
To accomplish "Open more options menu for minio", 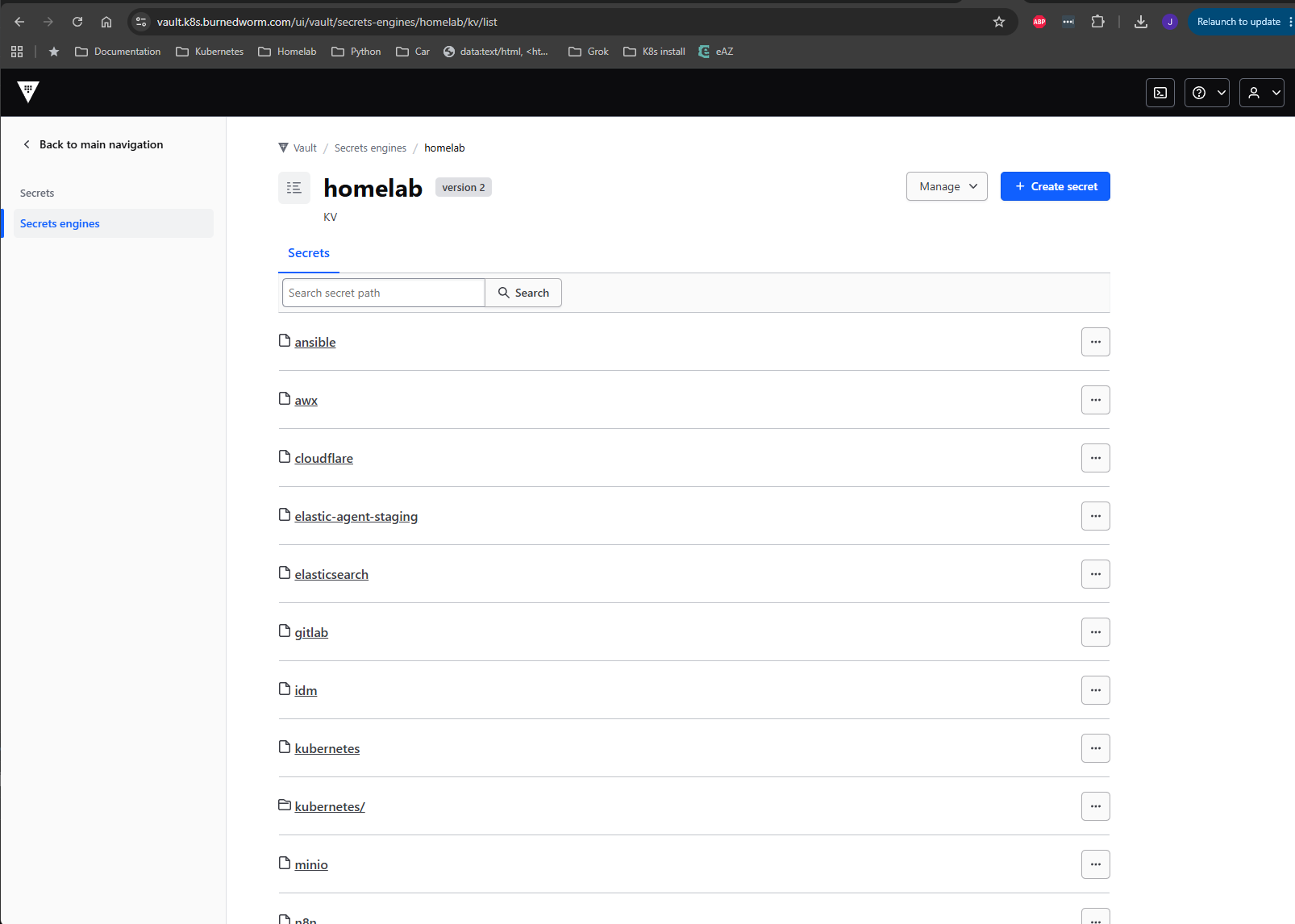I will (1095, 864).
